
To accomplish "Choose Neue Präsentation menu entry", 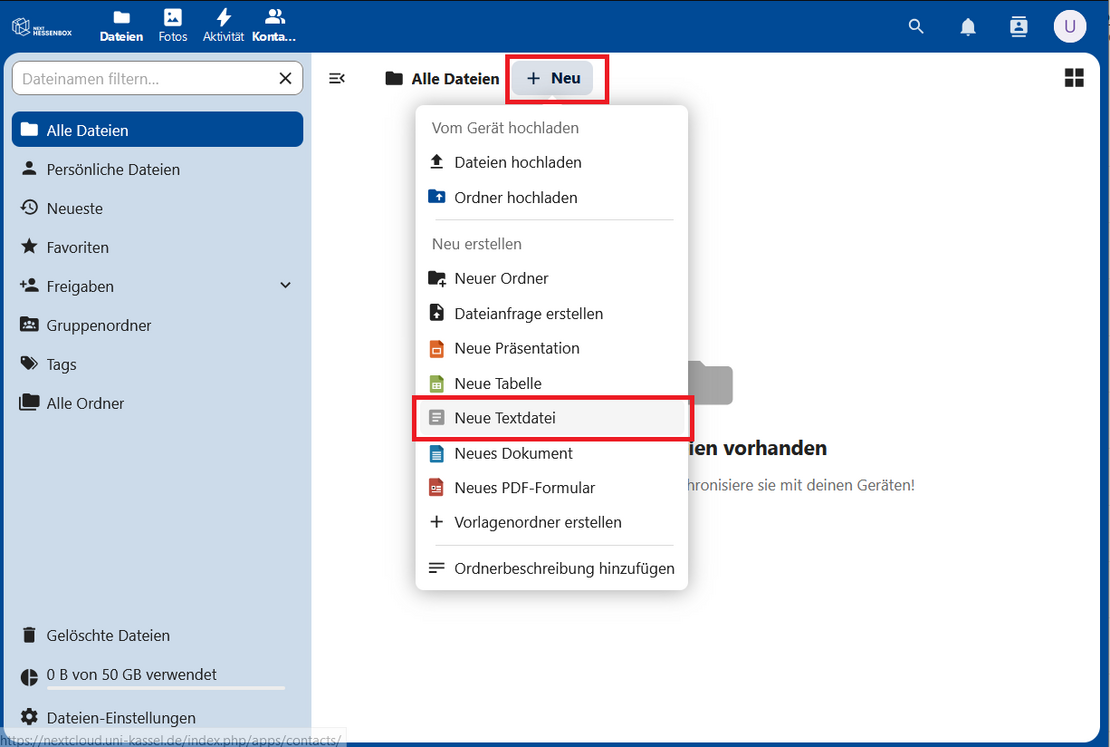I will click(516, 348).
